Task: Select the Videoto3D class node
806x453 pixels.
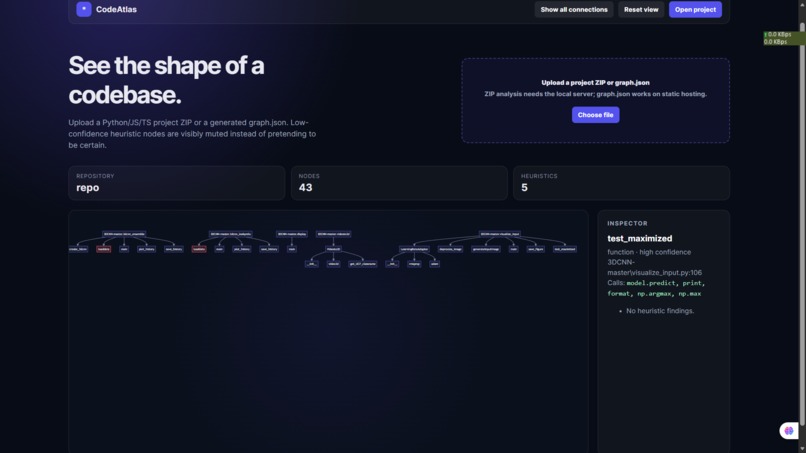Action: pyautogui.click(x=334, y=249)
